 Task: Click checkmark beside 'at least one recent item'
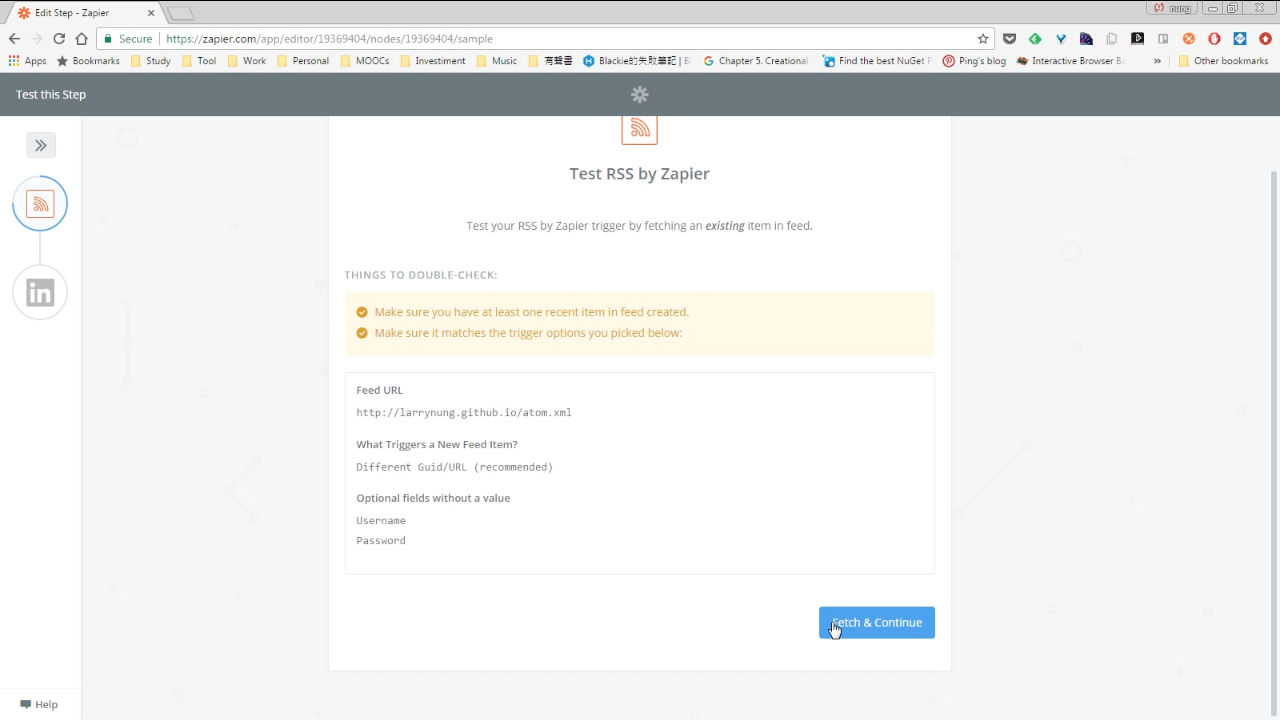(362, 312)
